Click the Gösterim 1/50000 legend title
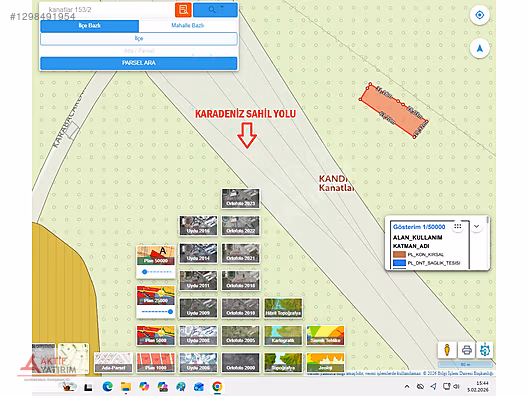Screen dimensions: 528x396 coord(419,227)
